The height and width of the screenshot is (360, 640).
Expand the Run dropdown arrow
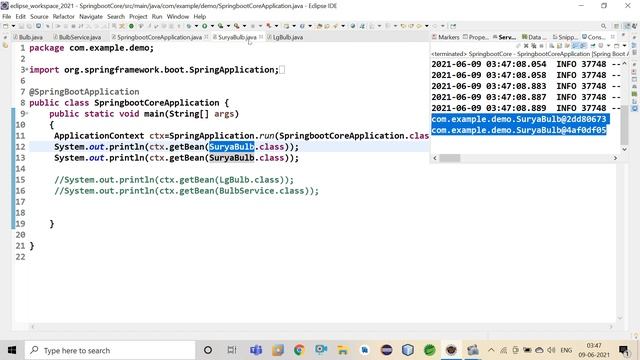(x=212, y=26)
